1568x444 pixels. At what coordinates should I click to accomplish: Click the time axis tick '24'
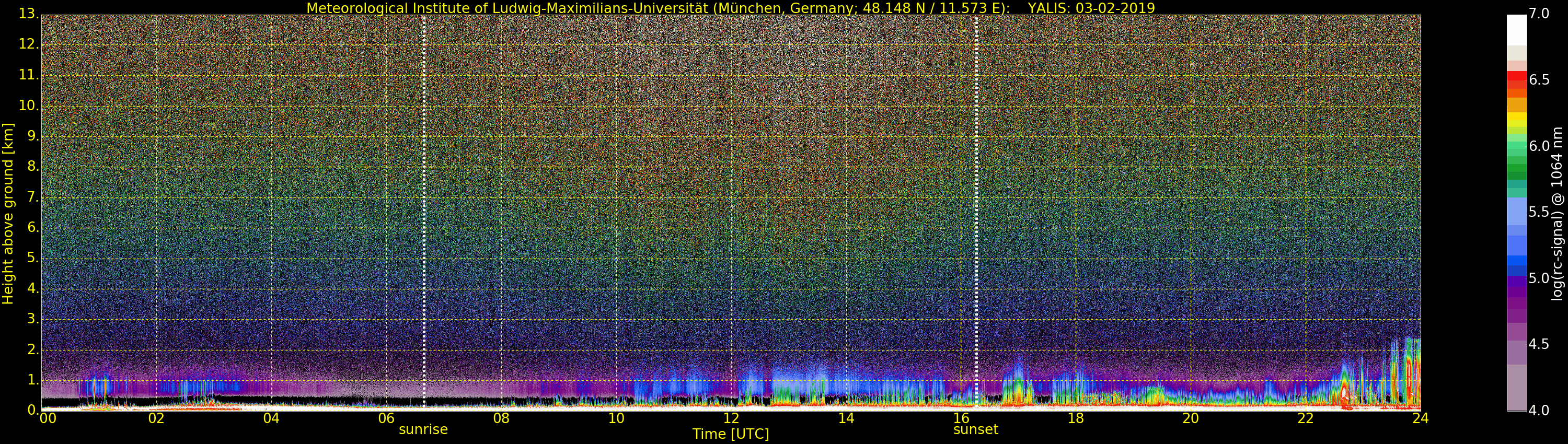coord(1421,418)
